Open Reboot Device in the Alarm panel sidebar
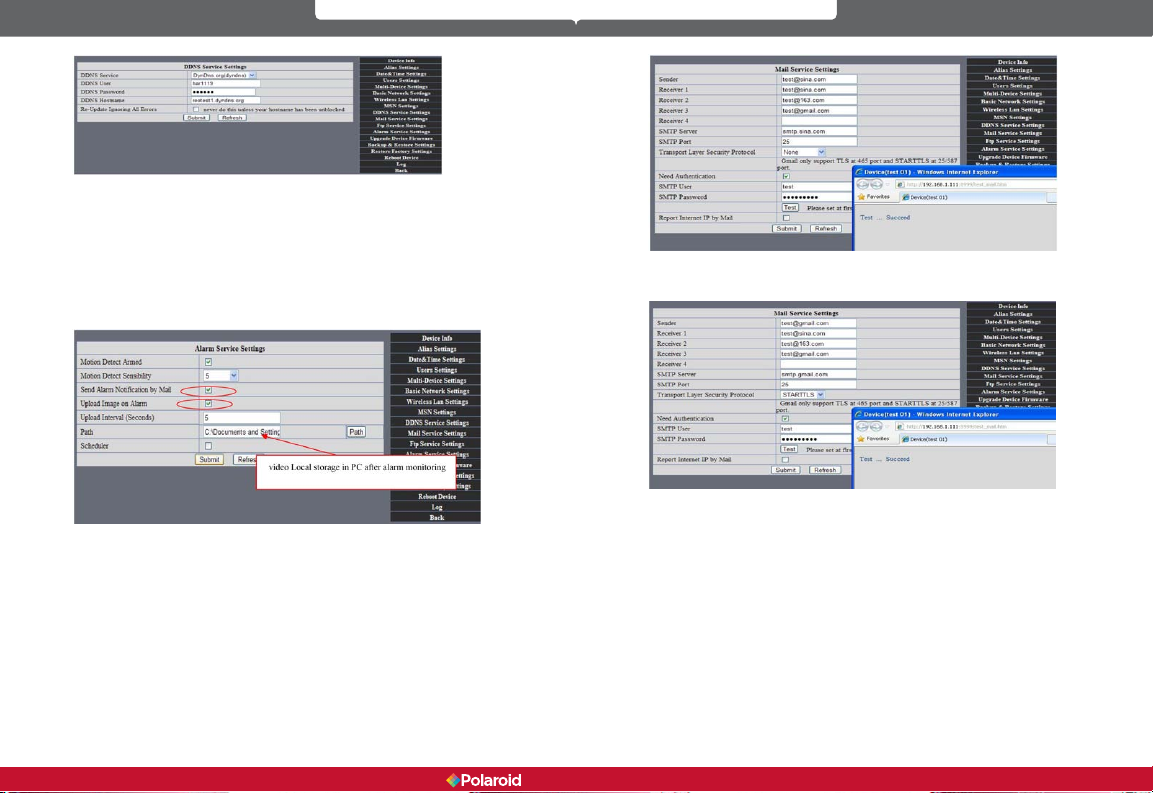The width and height of the screenshot is (1153, 793). pyautogui.click(x=437, y=497)
